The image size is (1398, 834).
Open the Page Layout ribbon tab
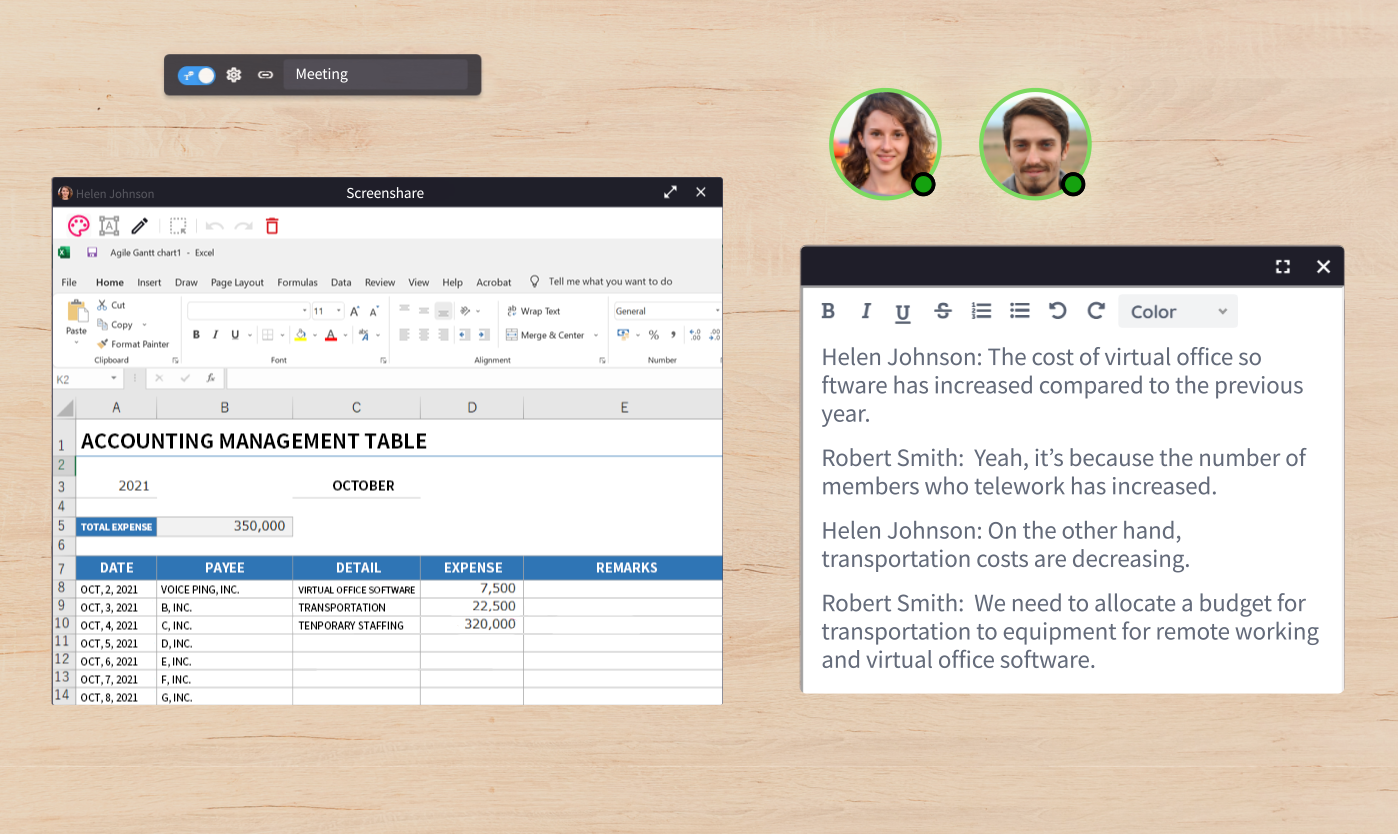[x=237, y=282]
